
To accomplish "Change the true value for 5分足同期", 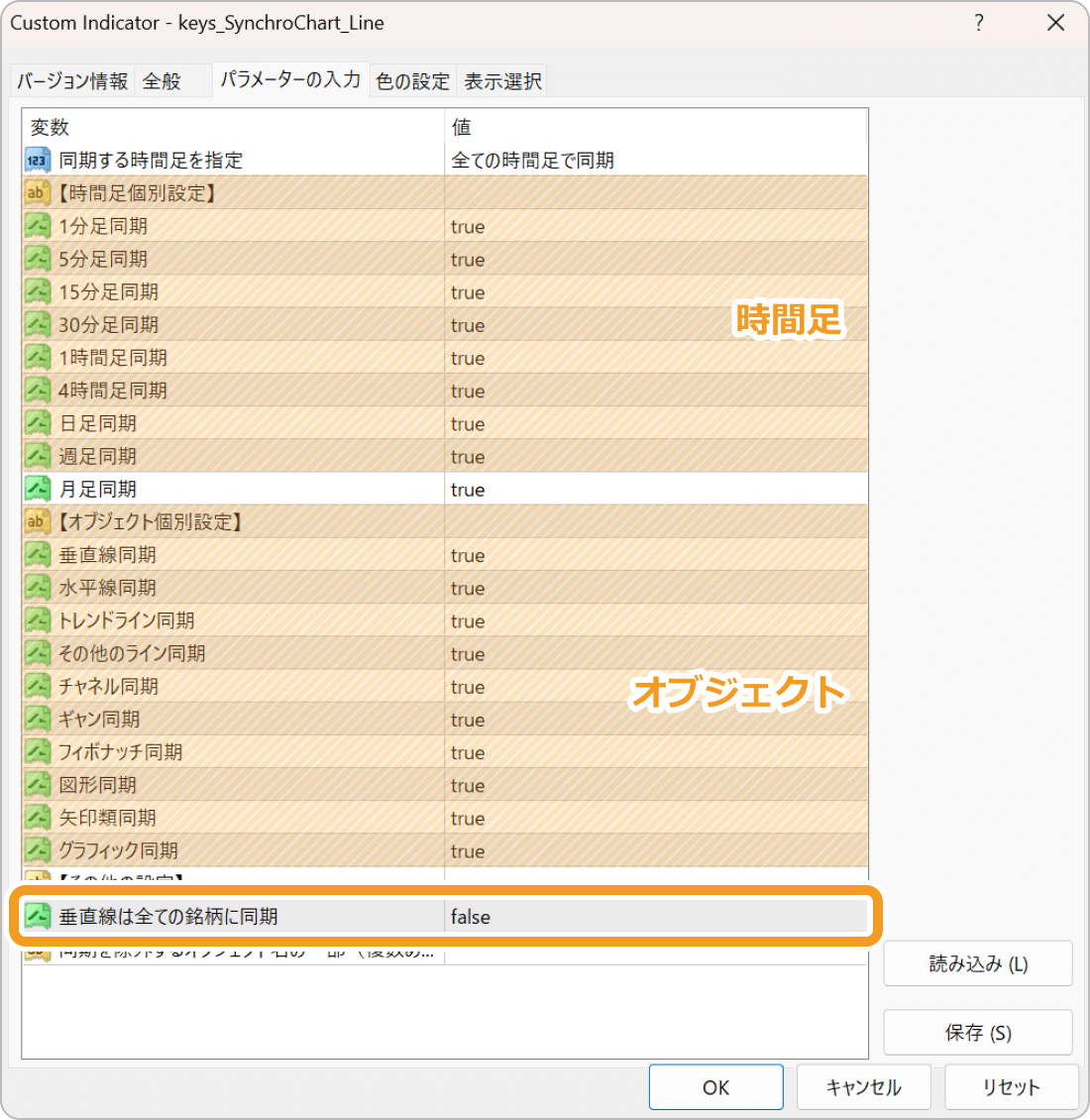I will tap(656, 259).
